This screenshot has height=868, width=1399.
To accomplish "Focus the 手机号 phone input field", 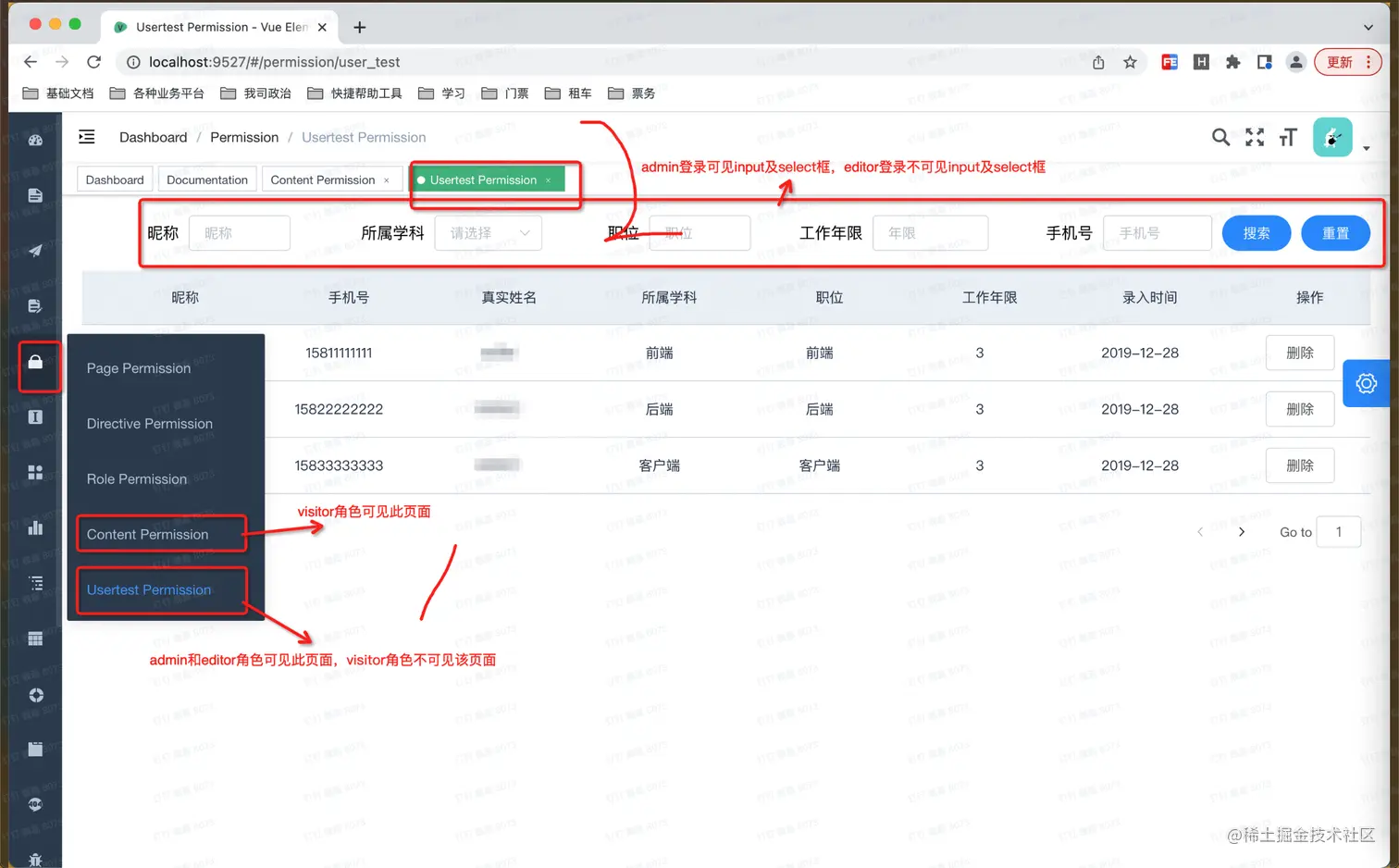I will point(1158,233).
